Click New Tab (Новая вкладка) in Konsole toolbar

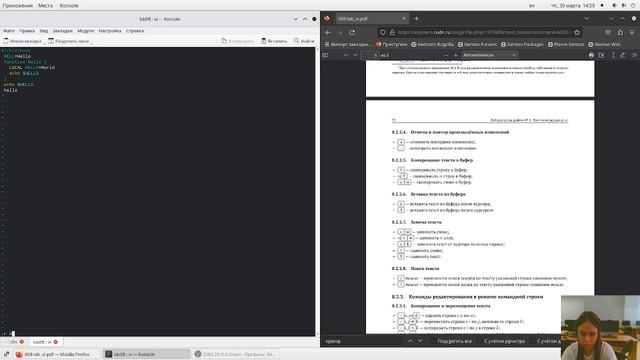[x=22, y=41]
